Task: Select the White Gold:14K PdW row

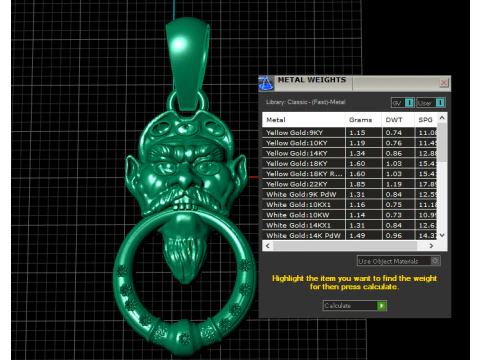Action: [349, 235]
